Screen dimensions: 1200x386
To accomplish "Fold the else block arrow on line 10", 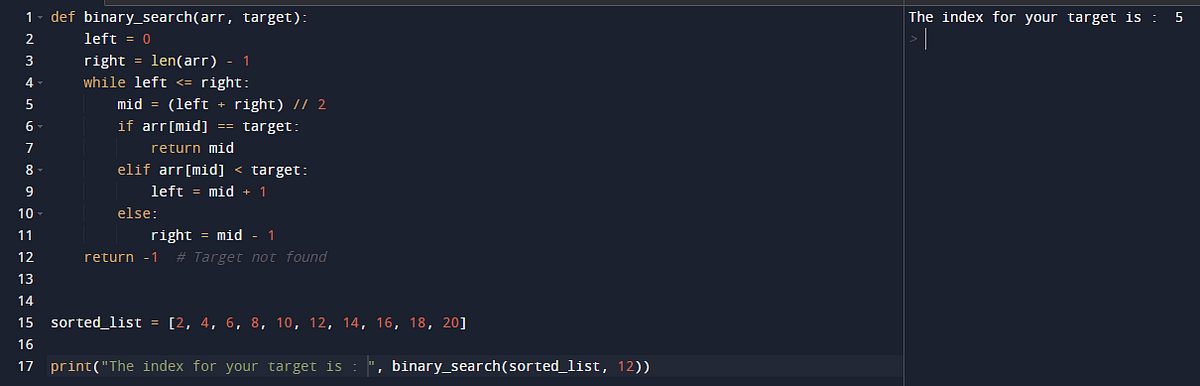I will [x=39, y=214].
